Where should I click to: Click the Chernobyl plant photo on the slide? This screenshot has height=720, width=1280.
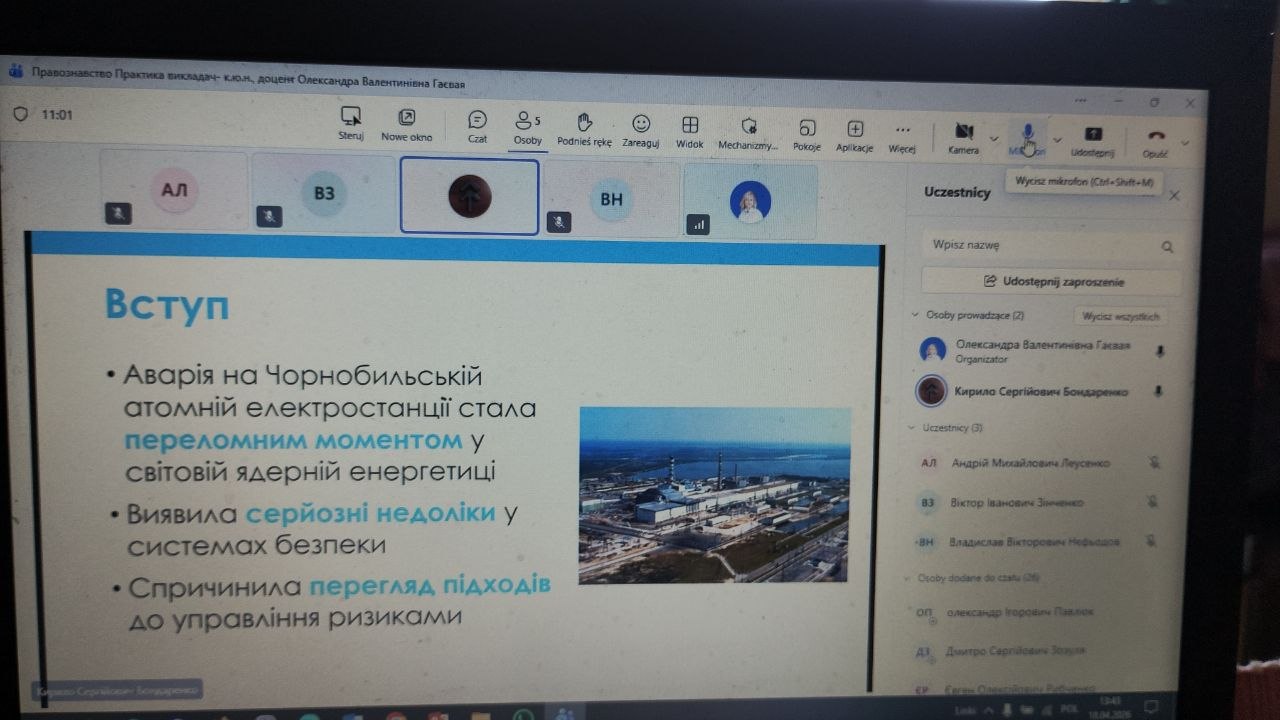(x=715, y=494)
